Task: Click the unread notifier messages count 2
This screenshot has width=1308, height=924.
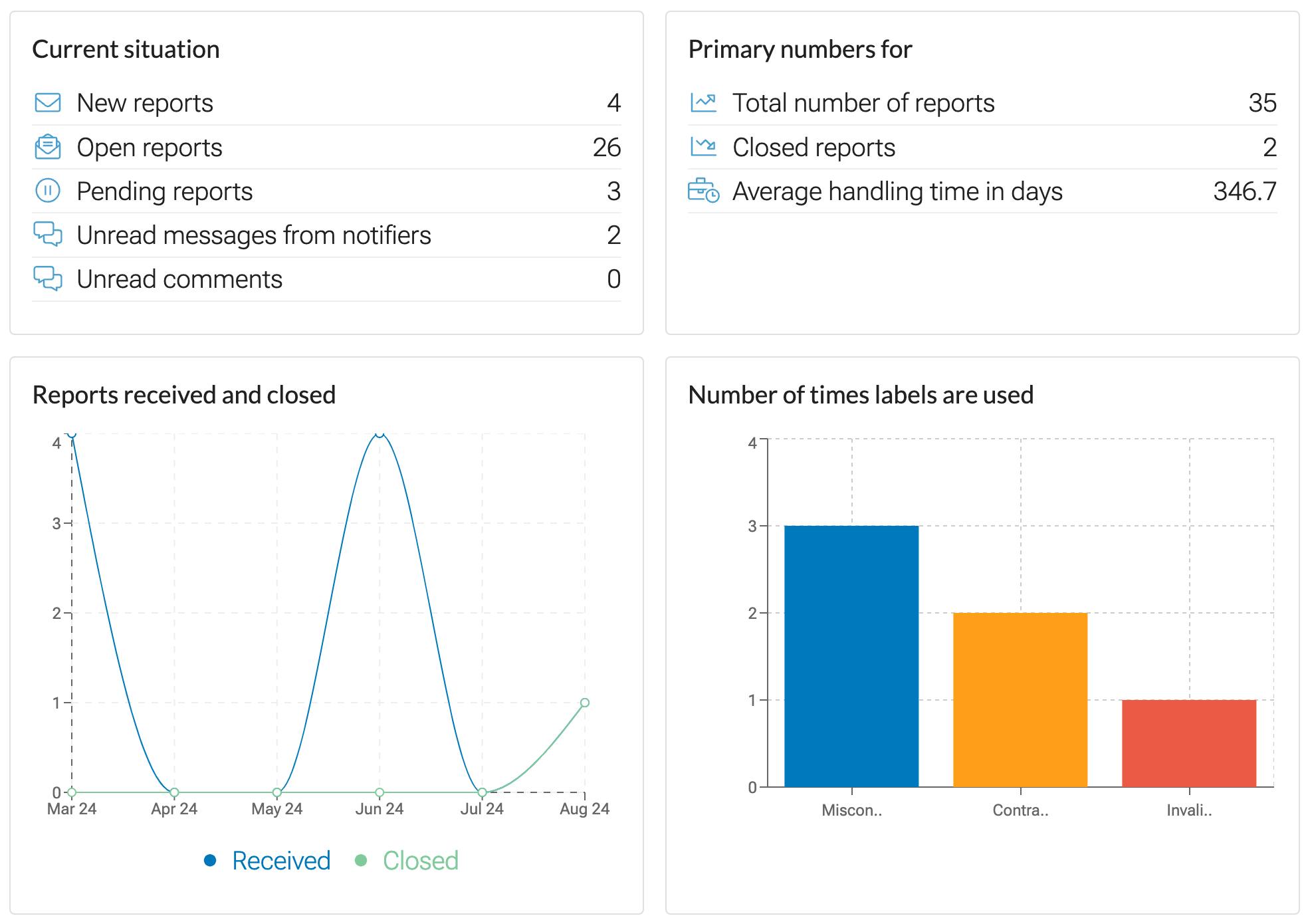Action: click(x=613, y=235)
